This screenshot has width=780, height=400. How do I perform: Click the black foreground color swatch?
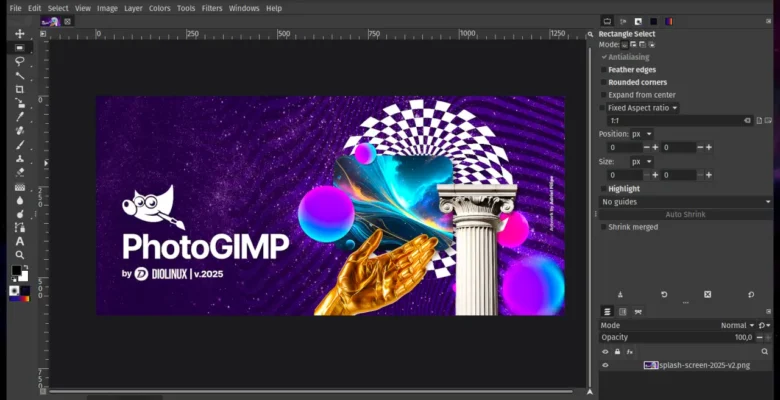pyautogui.click(x=17, y=271)
